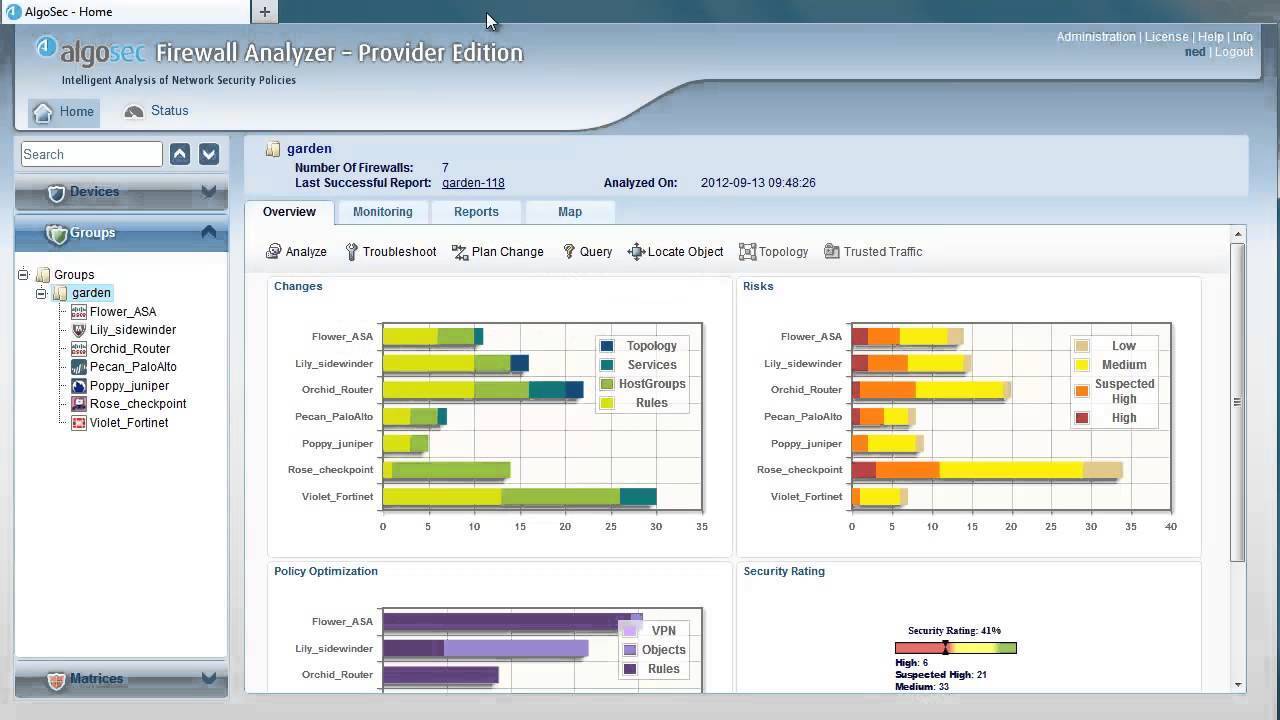Open the Info link
This screenshot has height=720, width=1280.
click(1242, 37)
